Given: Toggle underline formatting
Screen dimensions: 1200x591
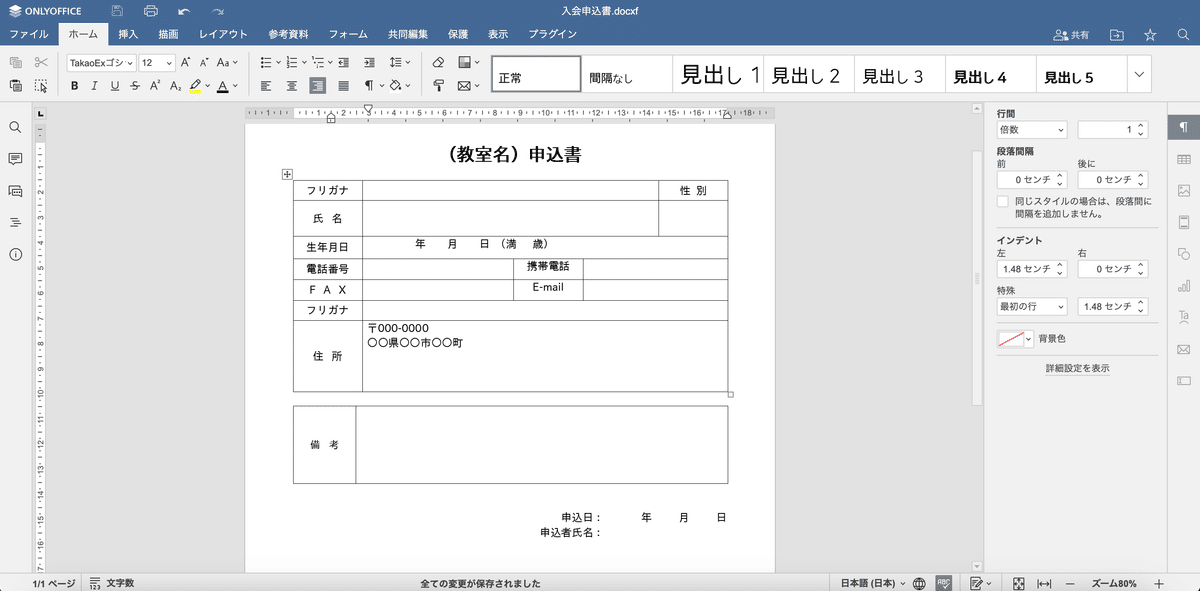Looking at the screenshot, I should [115, 86].
